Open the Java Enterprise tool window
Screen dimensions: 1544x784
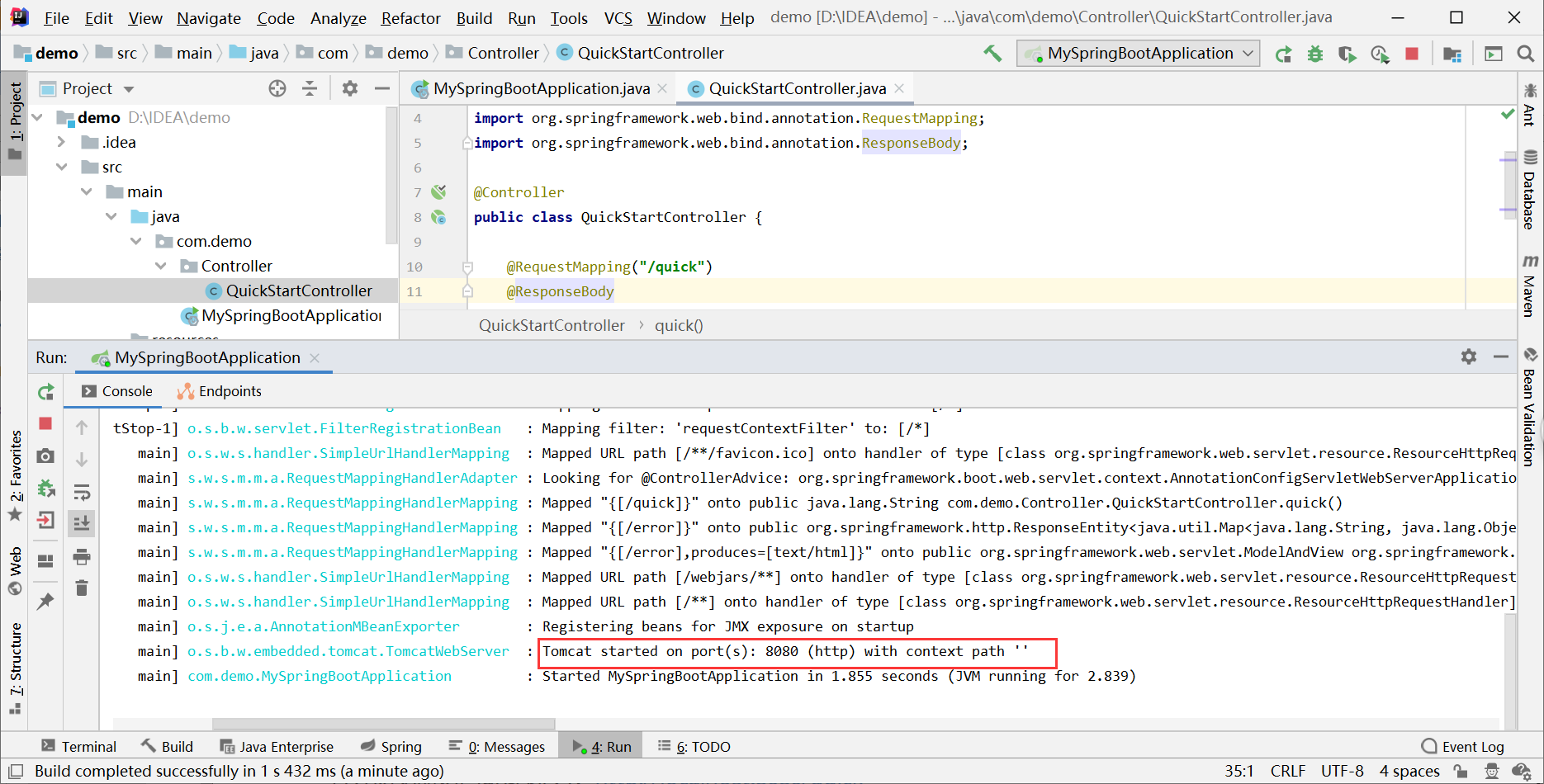click(x=277, y=746)
